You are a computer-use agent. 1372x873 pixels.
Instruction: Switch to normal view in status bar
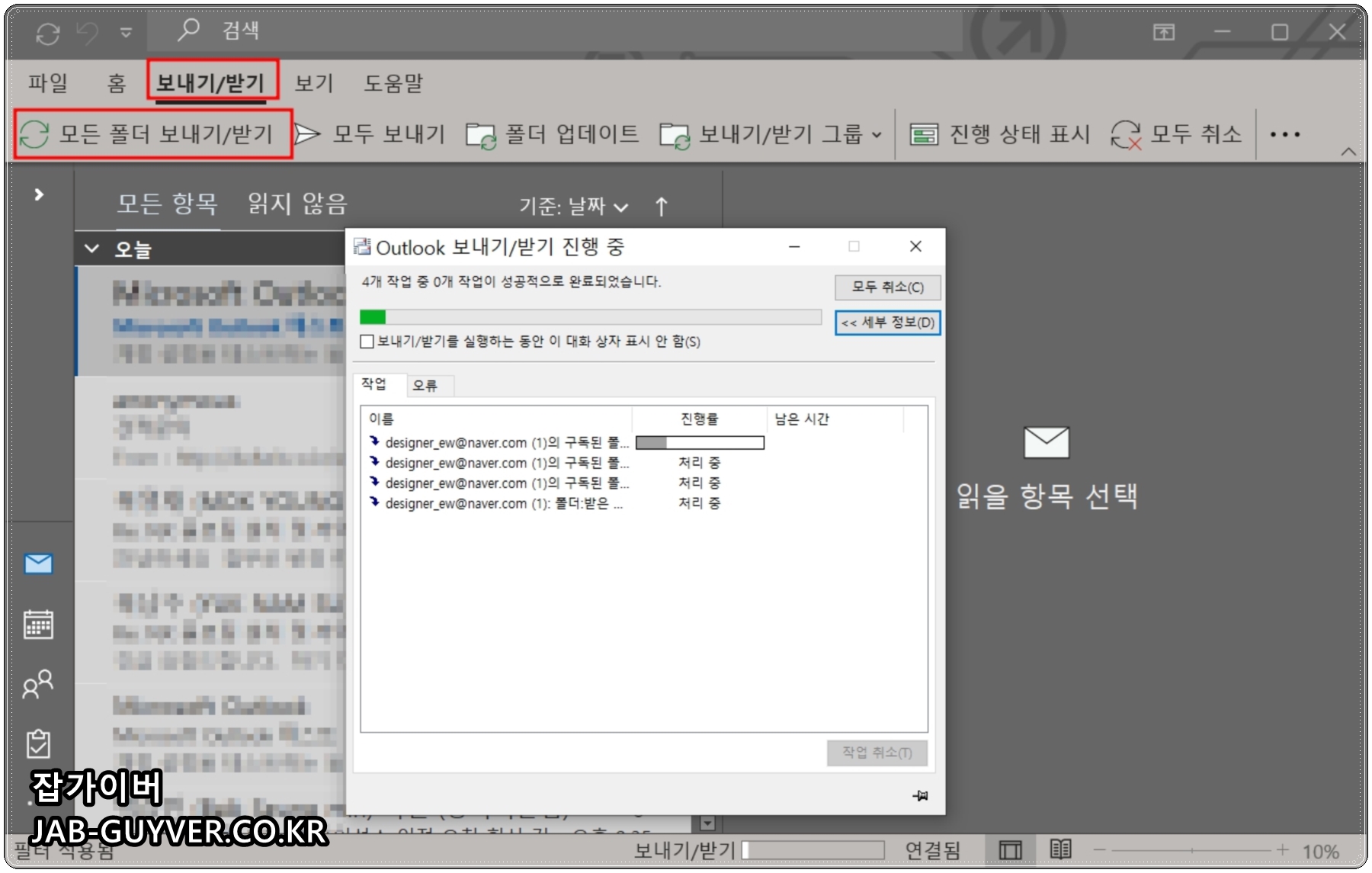(1010, 850)
